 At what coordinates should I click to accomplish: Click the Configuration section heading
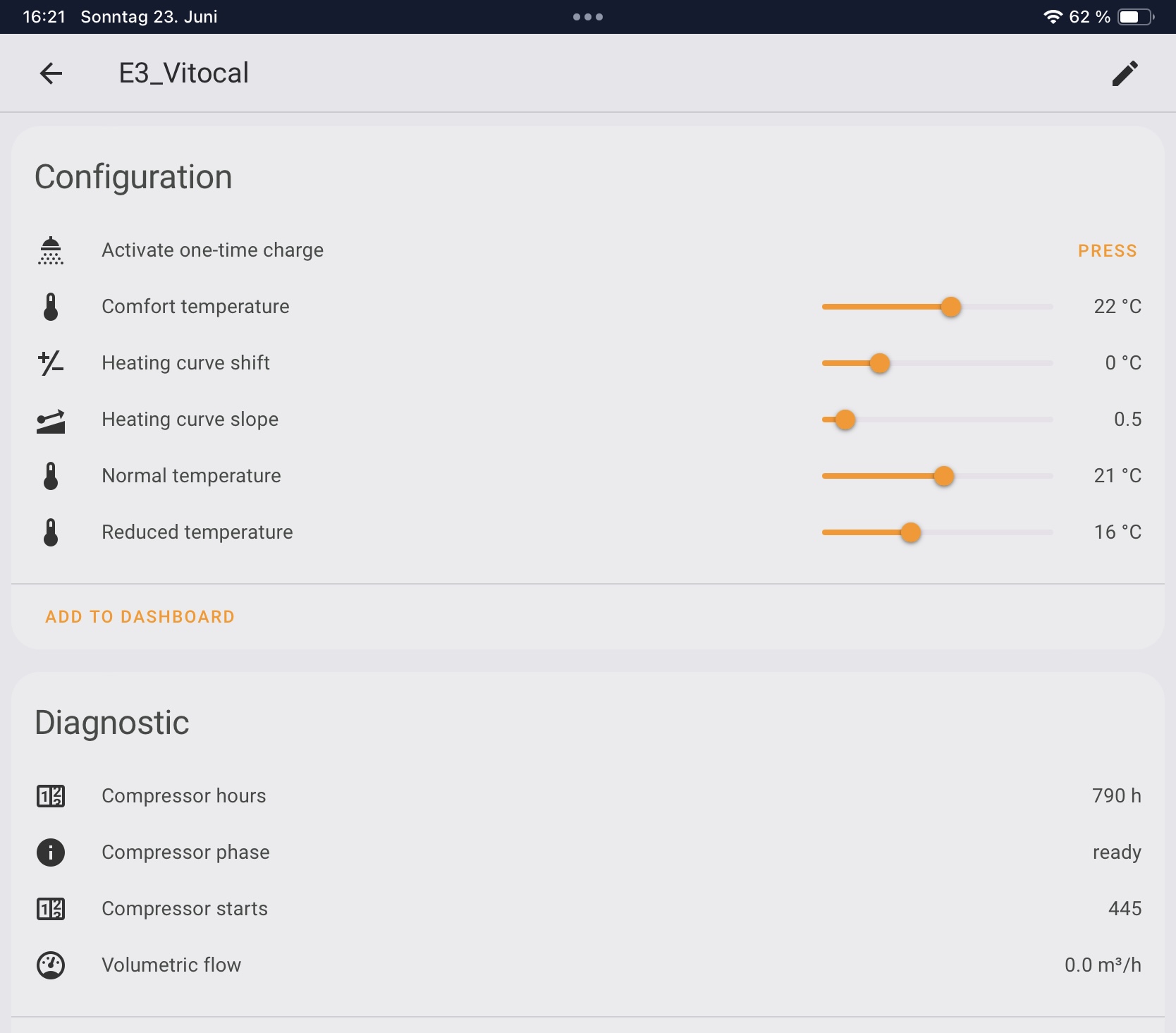[x=133, y=177]
